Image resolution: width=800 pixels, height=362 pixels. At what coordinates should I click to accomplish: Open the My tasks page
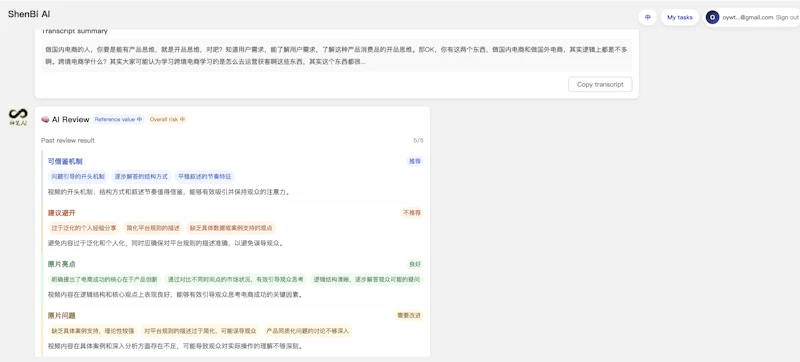click(x=680, y=17)
